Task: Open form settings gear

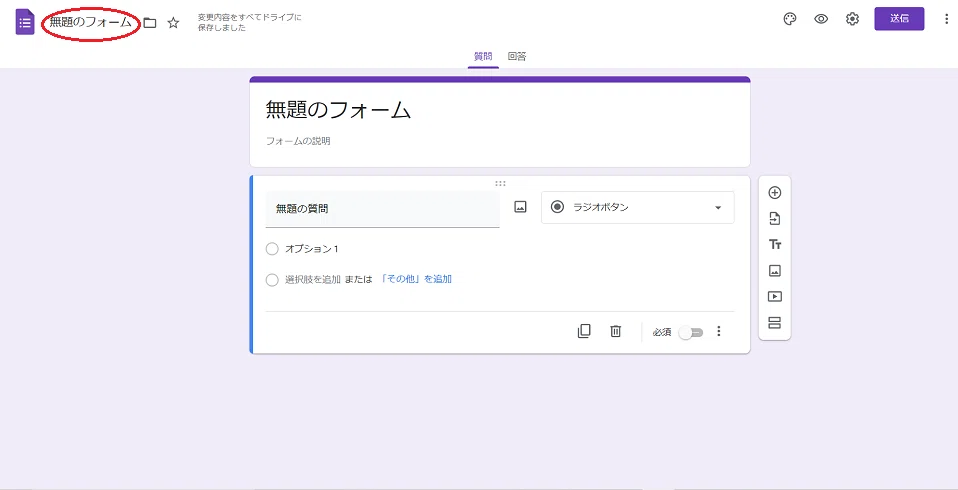Action: 852,19
